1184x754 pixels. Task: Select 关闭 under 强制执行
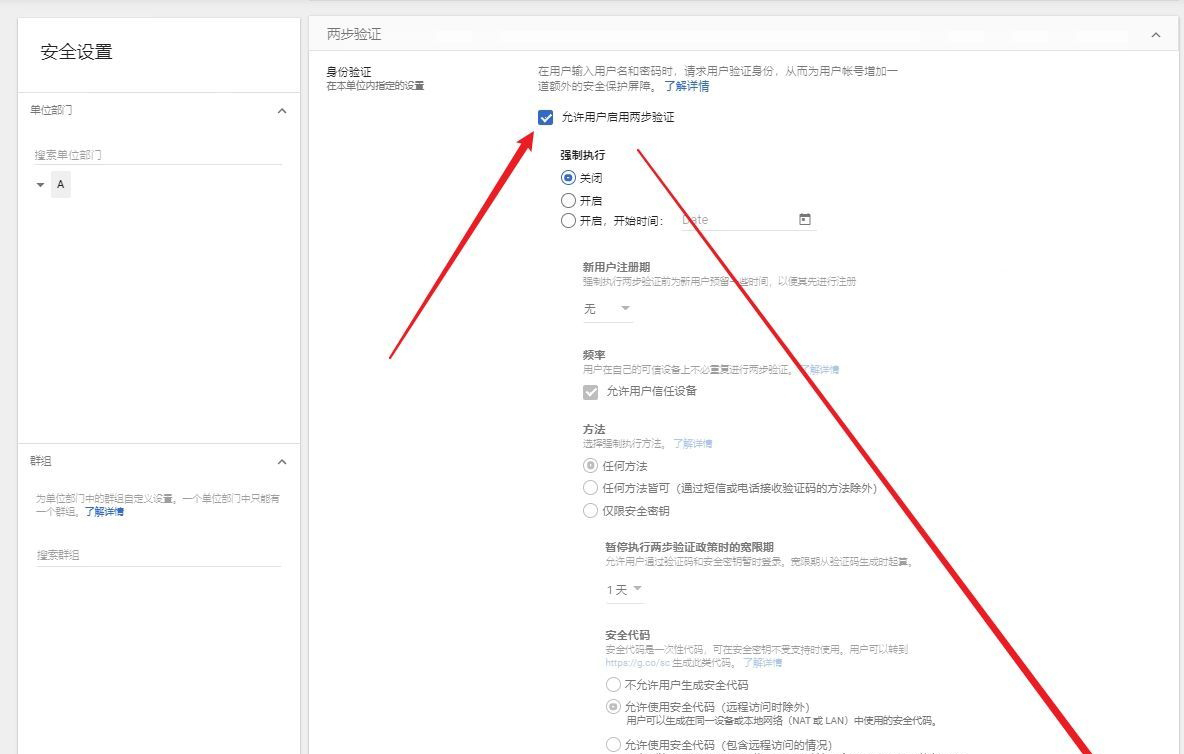568,178
